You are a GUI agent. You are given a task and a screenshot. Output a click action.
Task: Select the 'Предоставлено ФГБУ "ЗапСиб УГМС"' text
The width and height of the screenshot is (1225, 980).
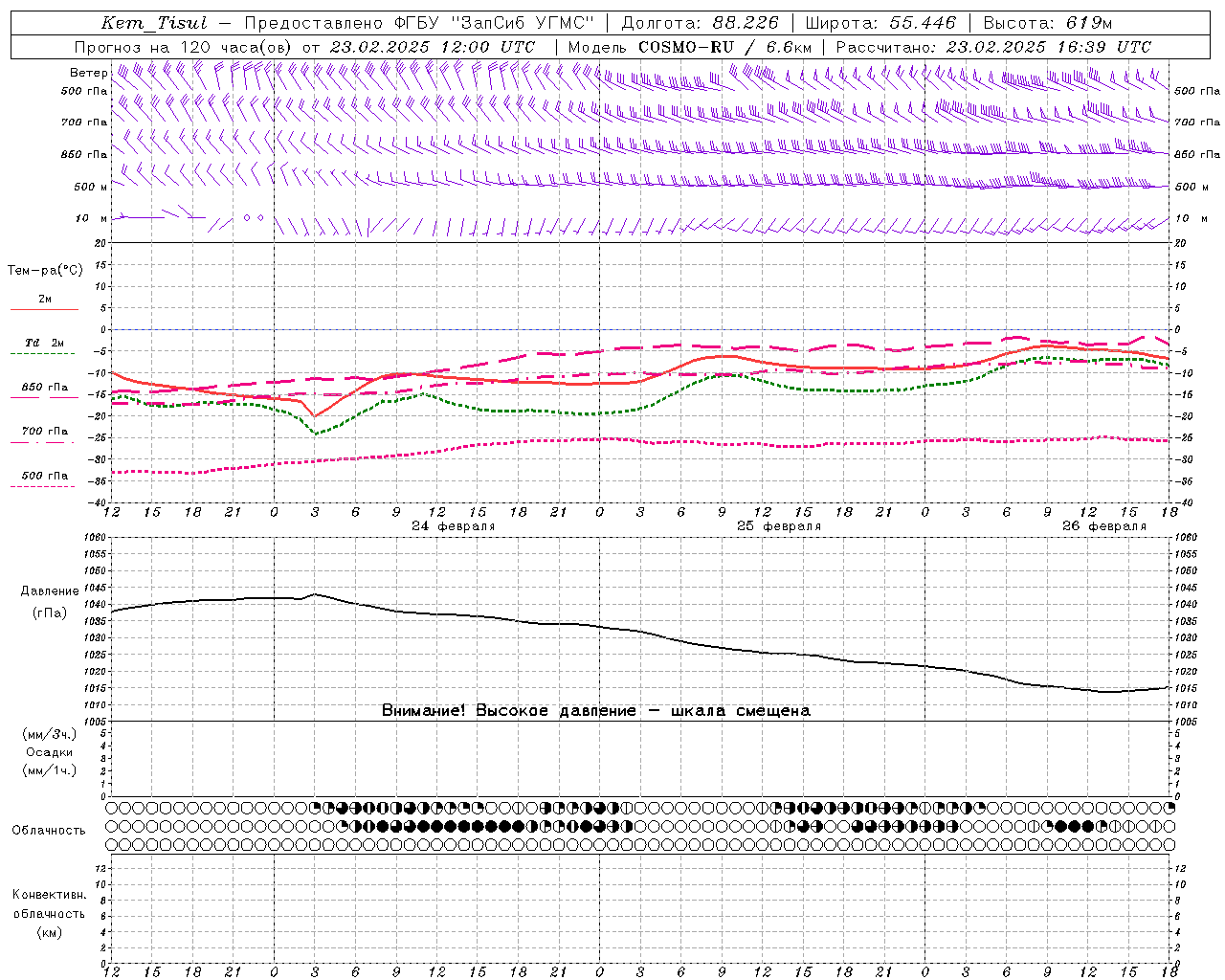click(419, 23)
